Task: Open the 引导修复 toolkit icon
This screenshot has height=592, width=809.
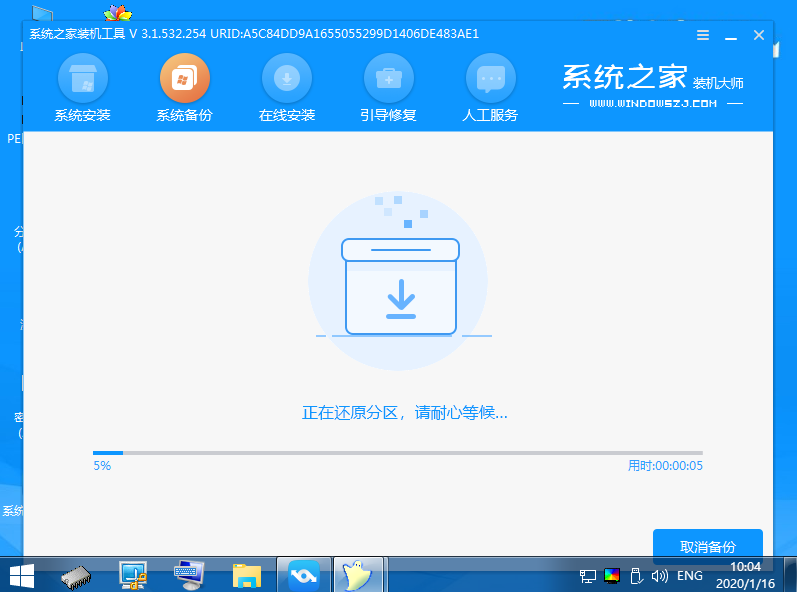Action: [389, 78]
